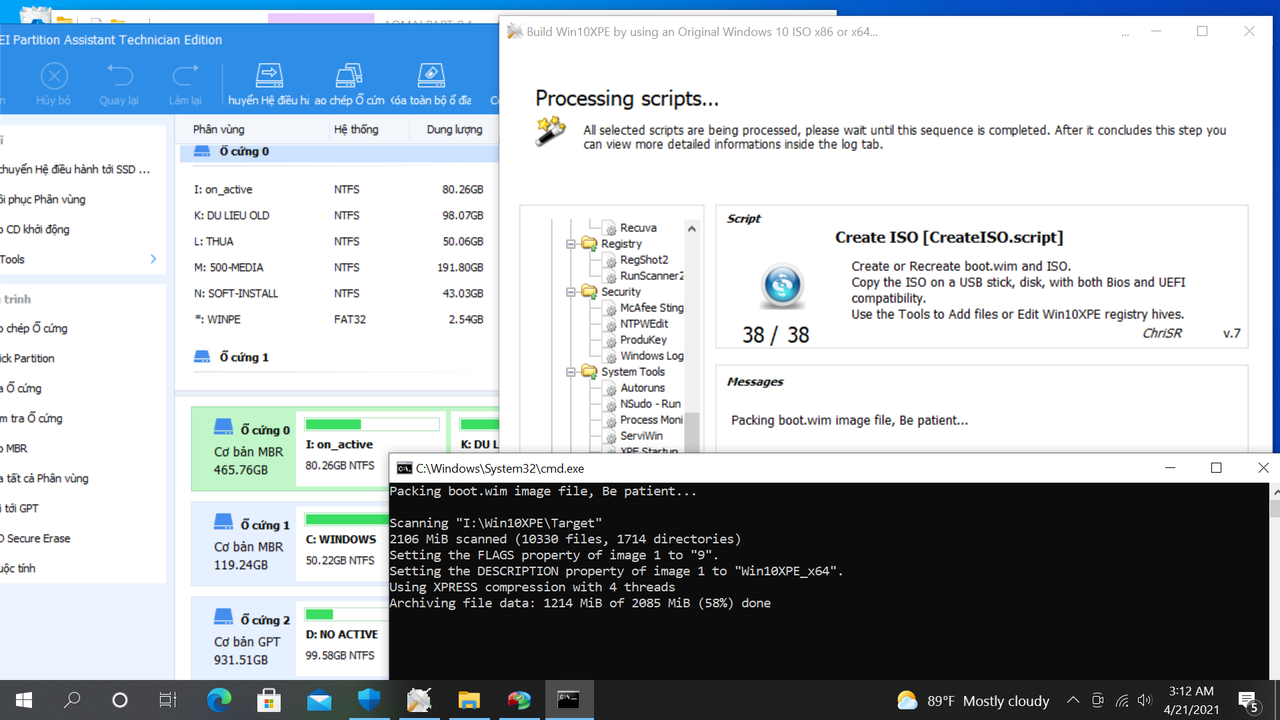
Task: Sort by the Phân vùng column header
Action: click(x=219, y=129)
